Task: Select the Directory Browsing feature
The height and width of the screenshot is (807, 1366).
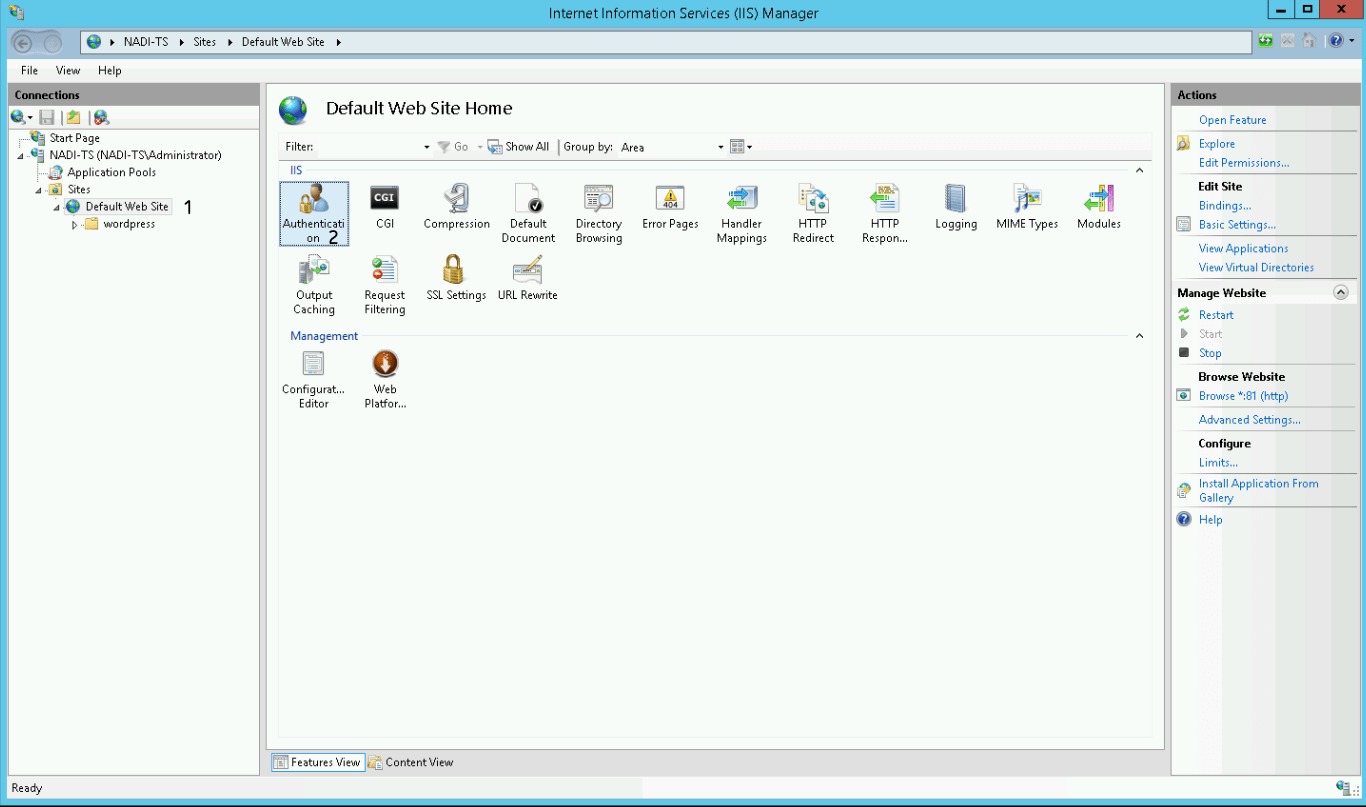Action: pos(599,214)
